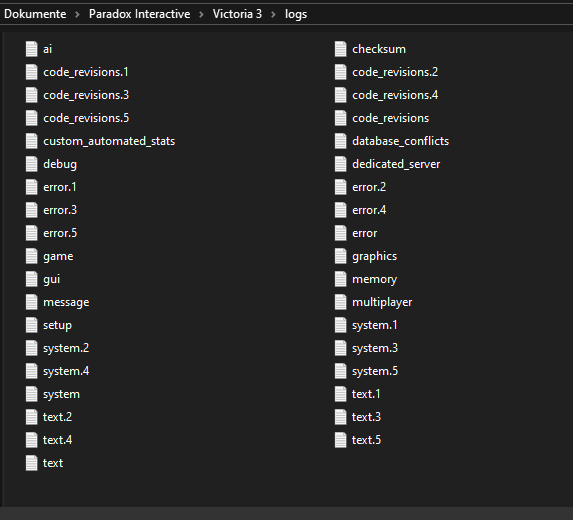
Task: Select the system.3 file name
Action: [375, 348]
